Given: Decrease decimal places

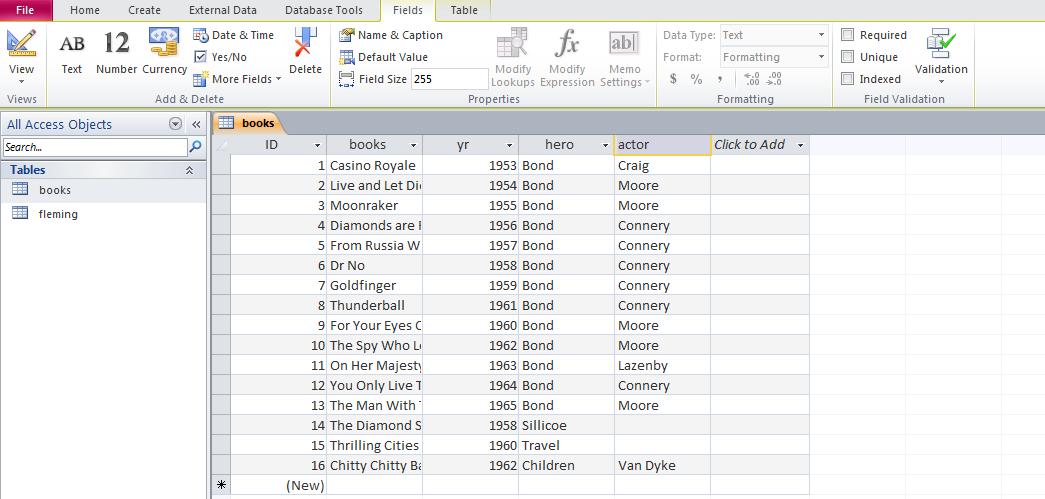Looking at the screenshot, I should click(774, 79).
